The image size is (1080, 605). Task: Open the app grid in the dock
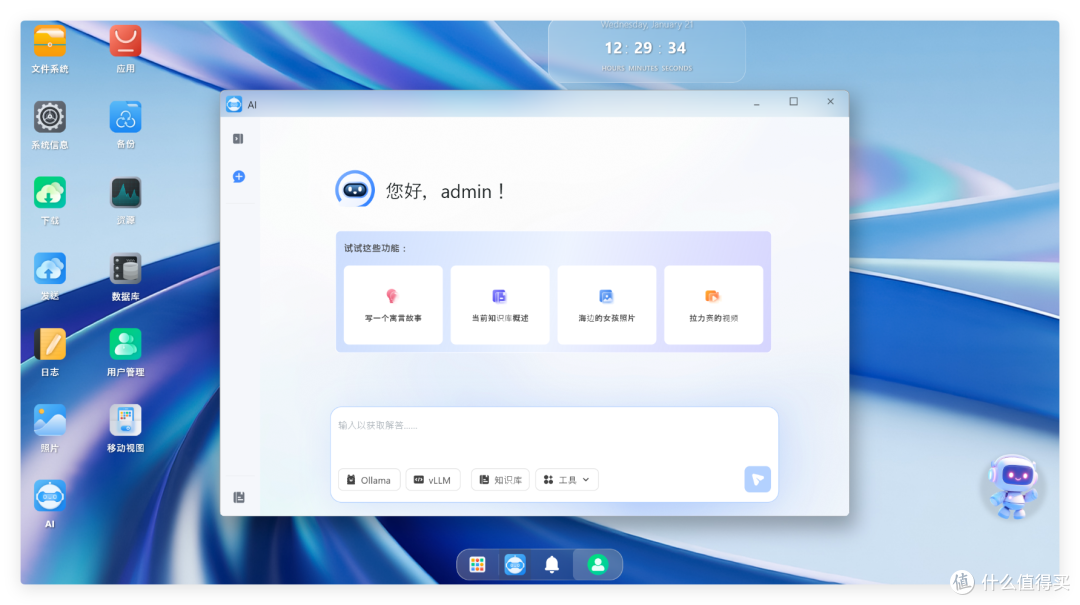pos(477,565)
